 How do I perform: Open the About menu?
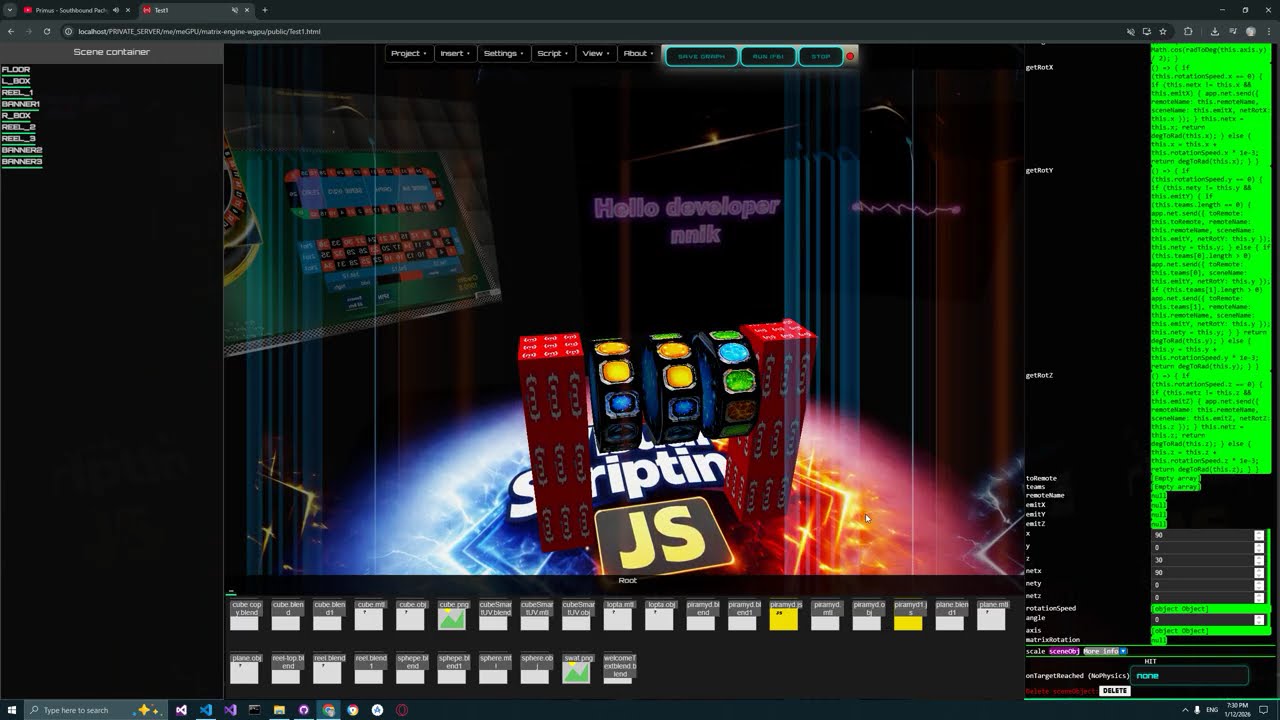638,53
